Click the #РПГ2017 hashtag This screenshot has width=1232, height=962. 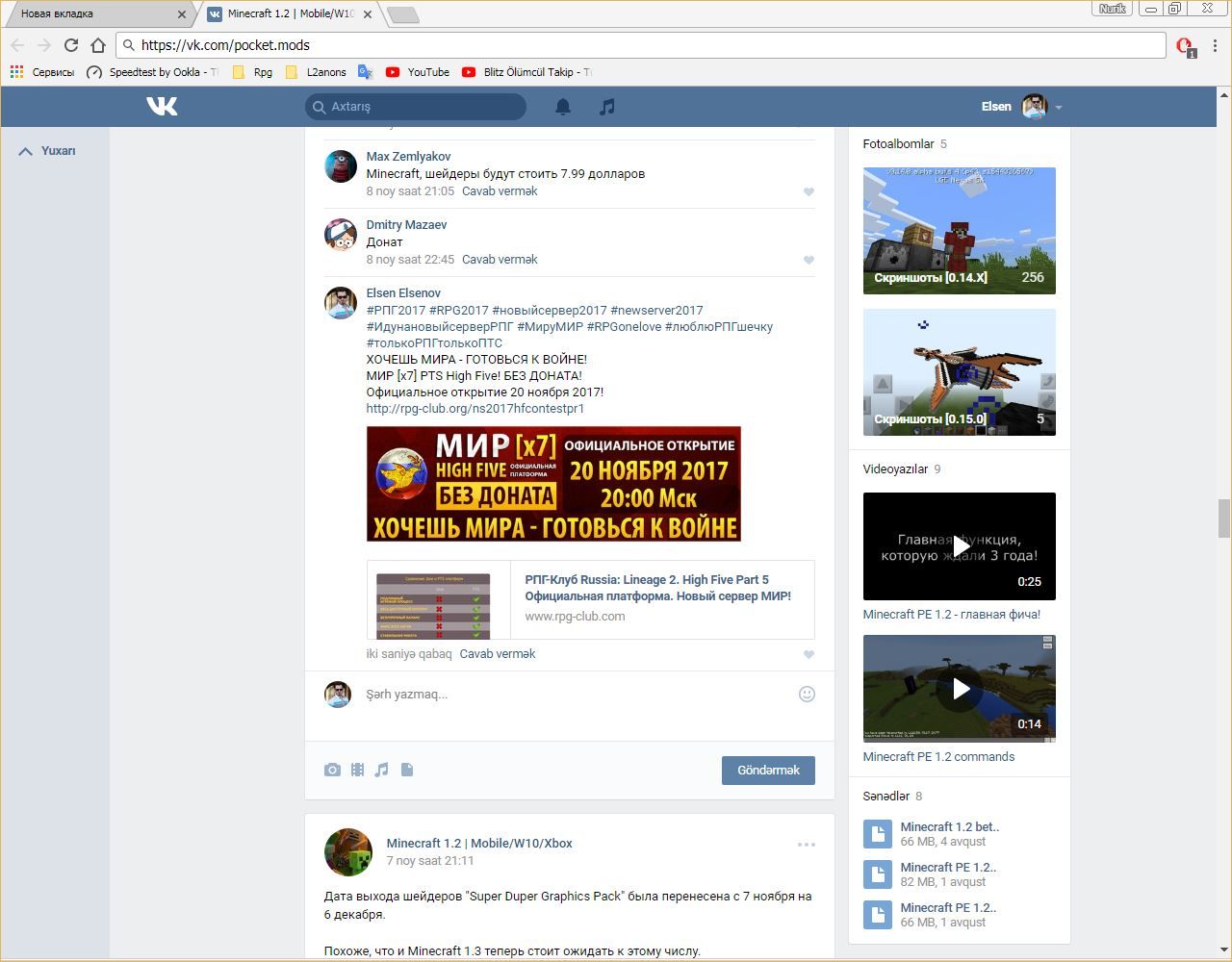396,311
